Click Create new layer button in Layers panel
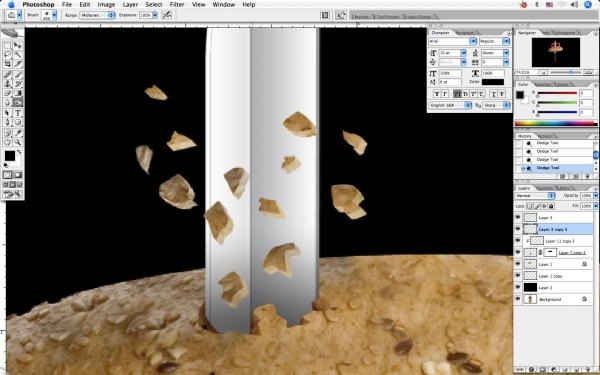This screenshot has width=600, height=375. [577, 370]
